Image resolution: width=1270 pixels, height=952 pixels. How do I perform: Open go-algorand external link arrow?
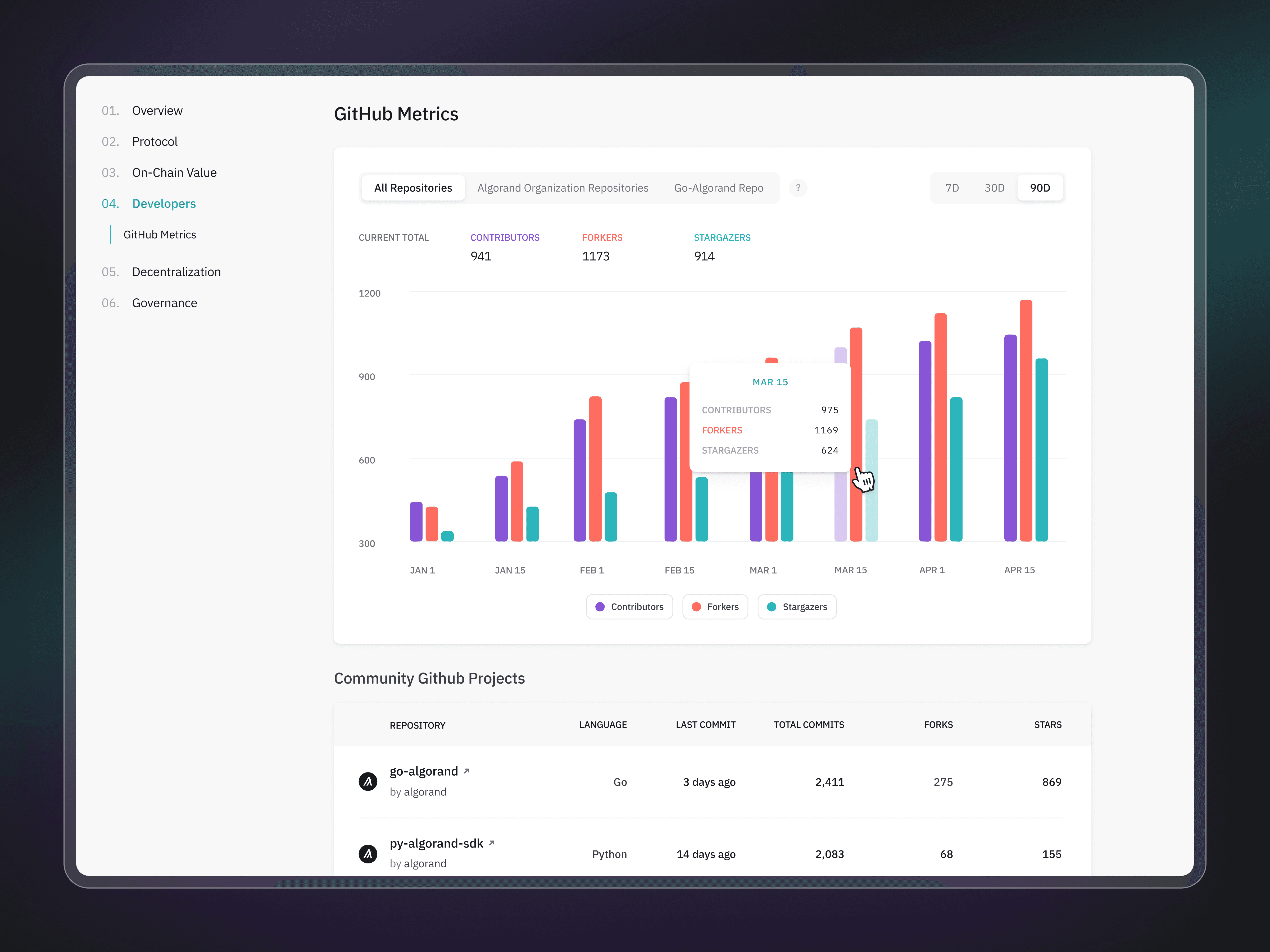467,771
